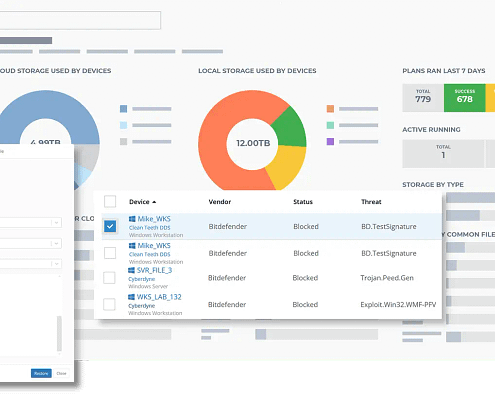
Task: Click the Windows icon beside WKS_LAB_132
Action: click(131, 297)
